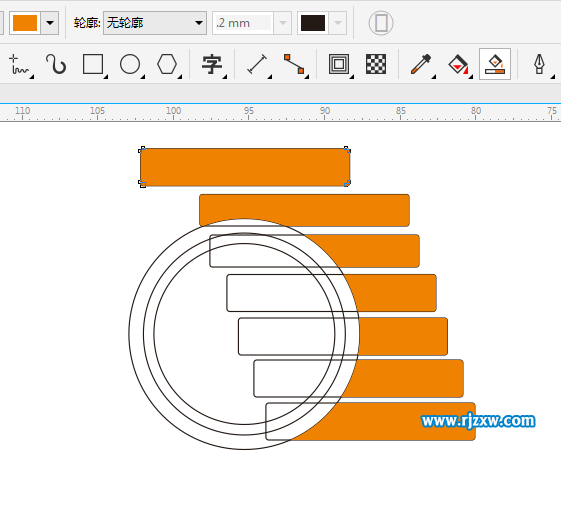Toggle the active Smart Fill tool
The height and width of the screenshot is (508, 561).
tap(495, 64)
